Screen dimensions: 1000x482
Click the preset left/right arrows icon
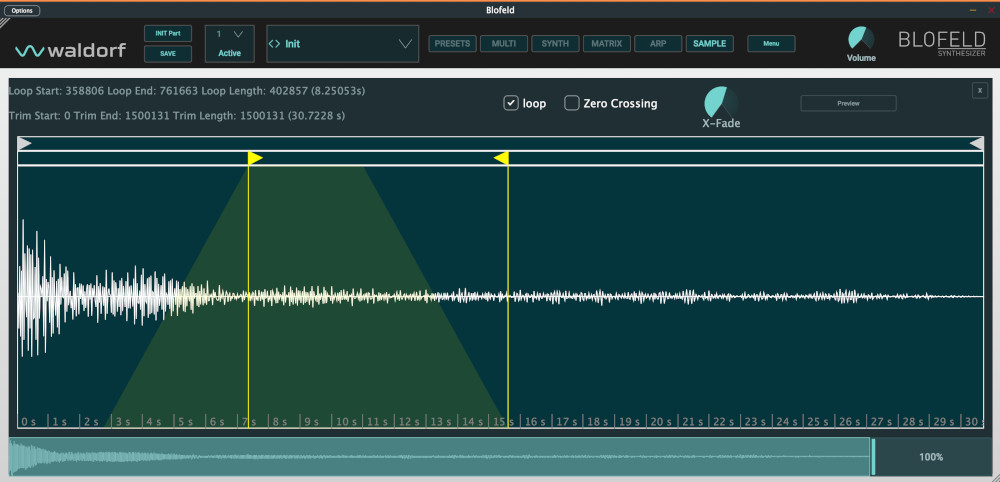click(275, 44)
